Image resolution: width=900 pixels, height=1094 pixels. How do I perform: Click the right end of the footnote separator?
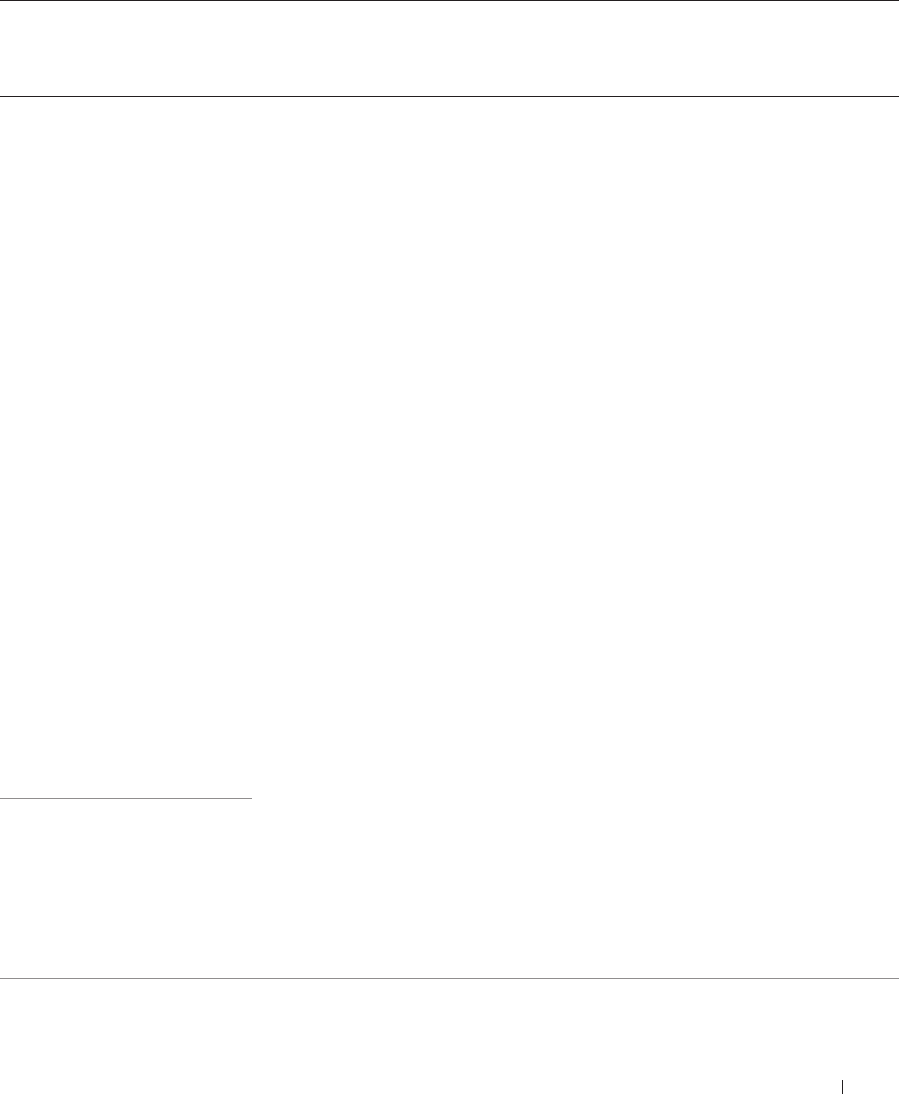pyautogui.click(x=250, y=798)
